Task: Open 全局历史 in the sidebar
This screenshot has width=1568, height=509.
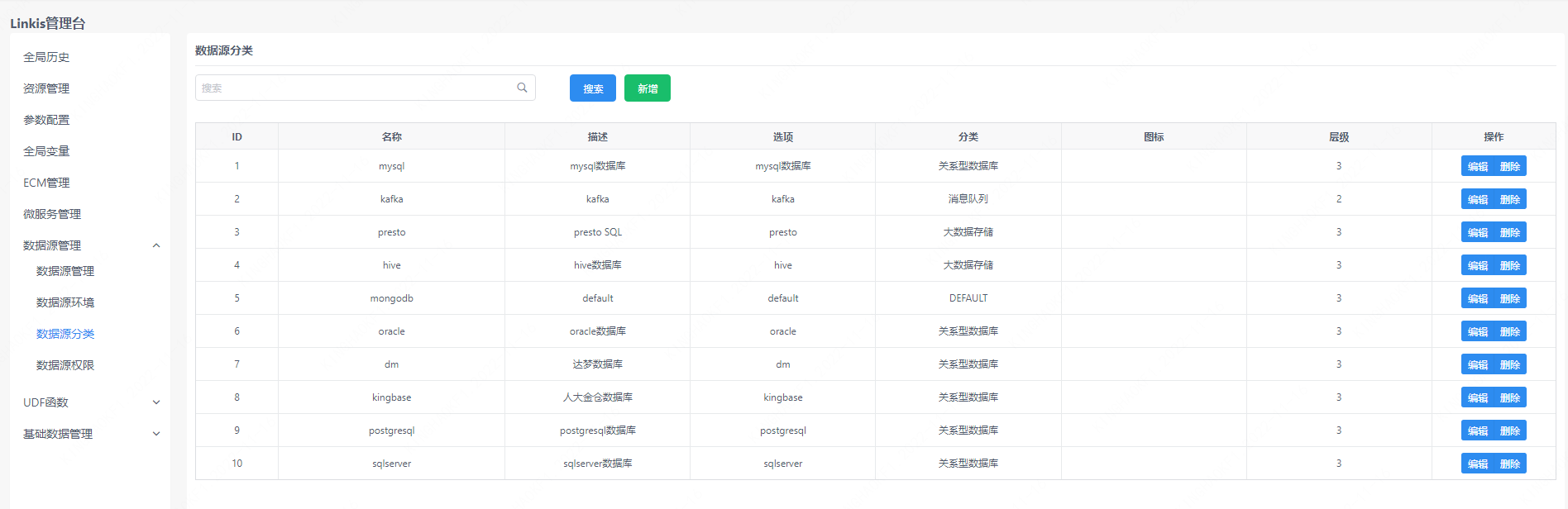Action: click(46, 57)
